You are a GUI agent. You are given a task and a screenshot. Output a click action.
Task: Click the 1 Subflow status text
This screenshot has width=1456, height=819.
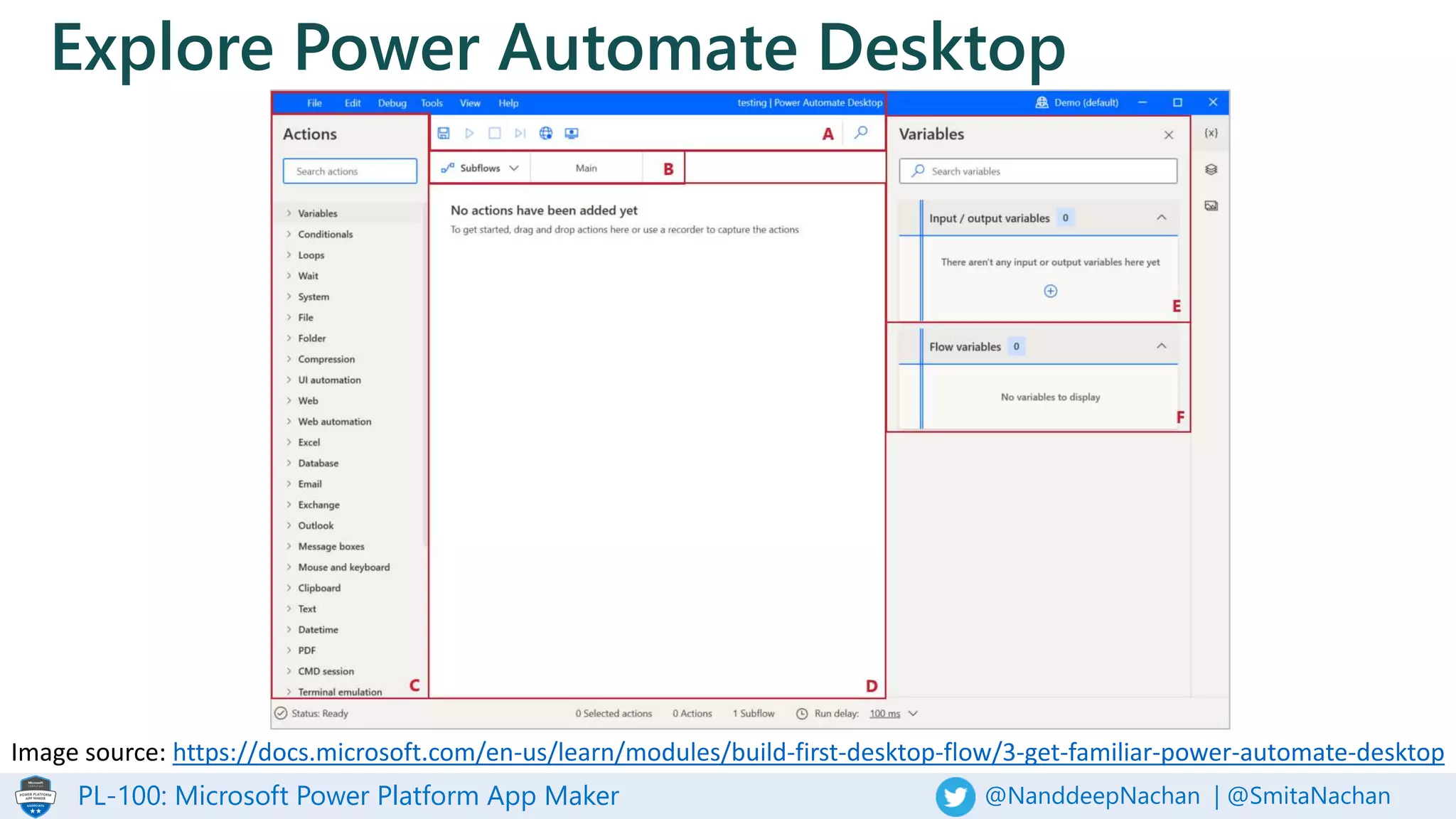[754, 713]
